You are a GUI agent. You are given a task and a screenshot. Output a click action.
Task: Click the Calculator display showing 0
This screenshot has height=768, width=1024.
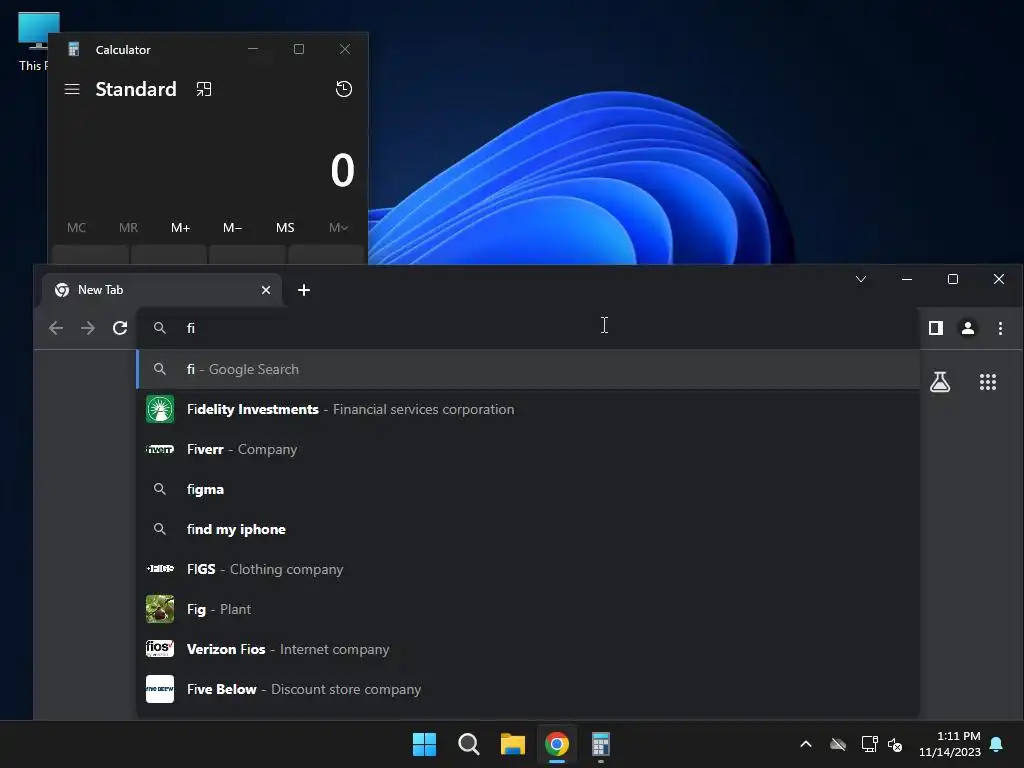[x=342, y=170]
